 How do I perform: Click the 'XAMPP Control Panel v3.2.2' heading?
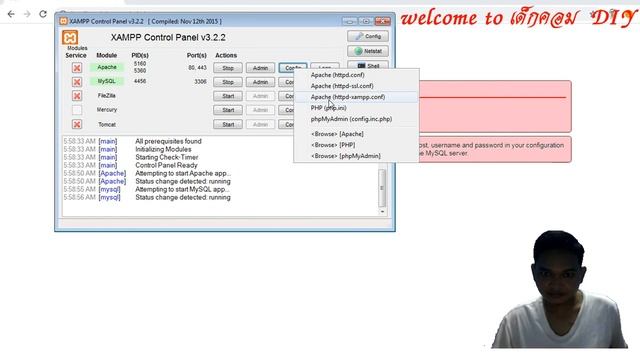(168, 38)
